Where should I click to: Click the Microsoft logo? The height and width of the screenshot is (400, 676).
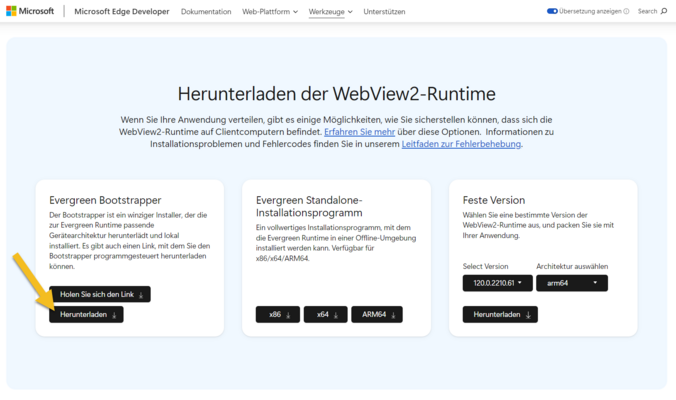point(31,11)
